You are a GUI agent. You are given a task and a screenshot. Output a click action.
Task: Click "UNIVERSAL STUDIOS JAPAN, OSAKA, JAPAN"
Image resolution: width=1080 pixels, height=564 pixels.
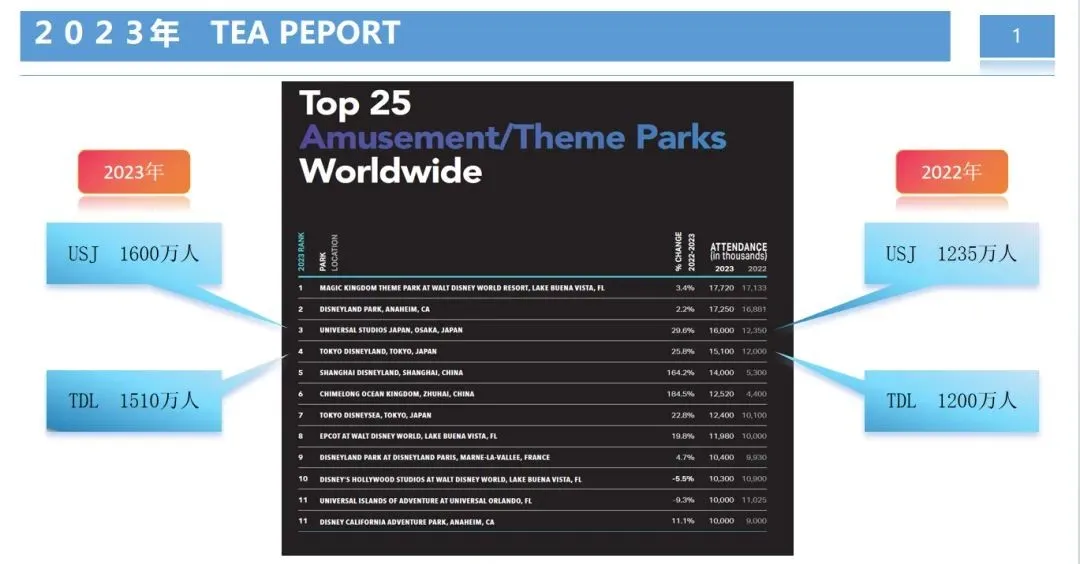(x=391, y=330)
